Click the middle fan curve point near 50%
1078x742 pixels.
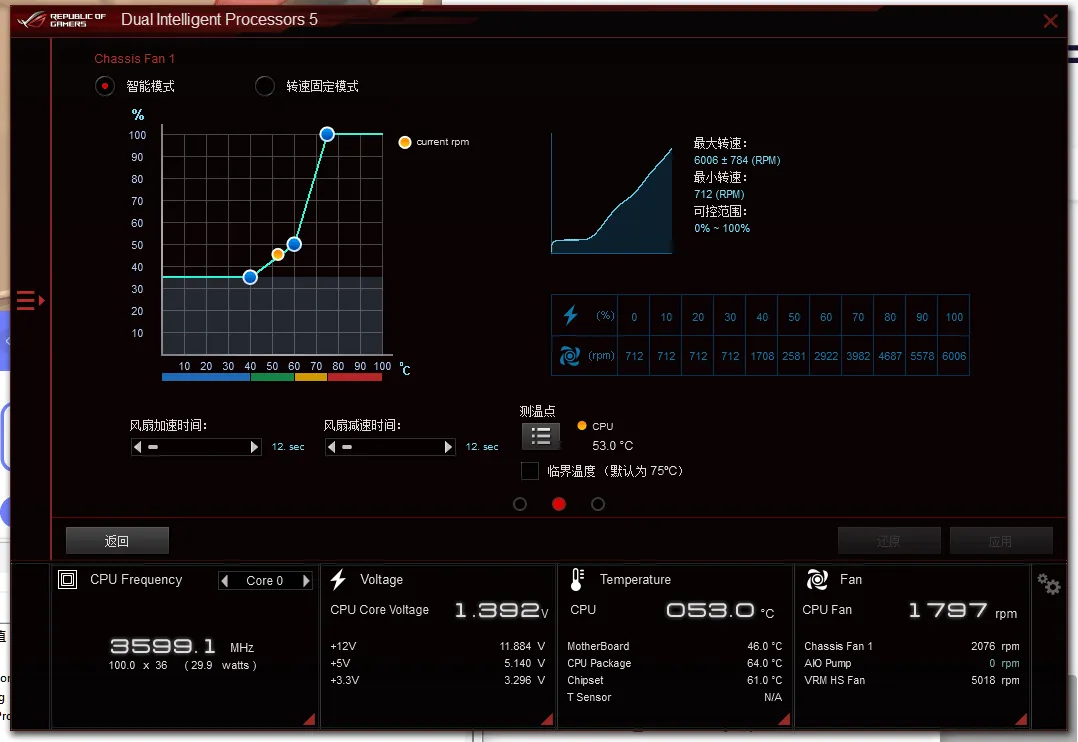pyautogui.click(x=294, y=244)
